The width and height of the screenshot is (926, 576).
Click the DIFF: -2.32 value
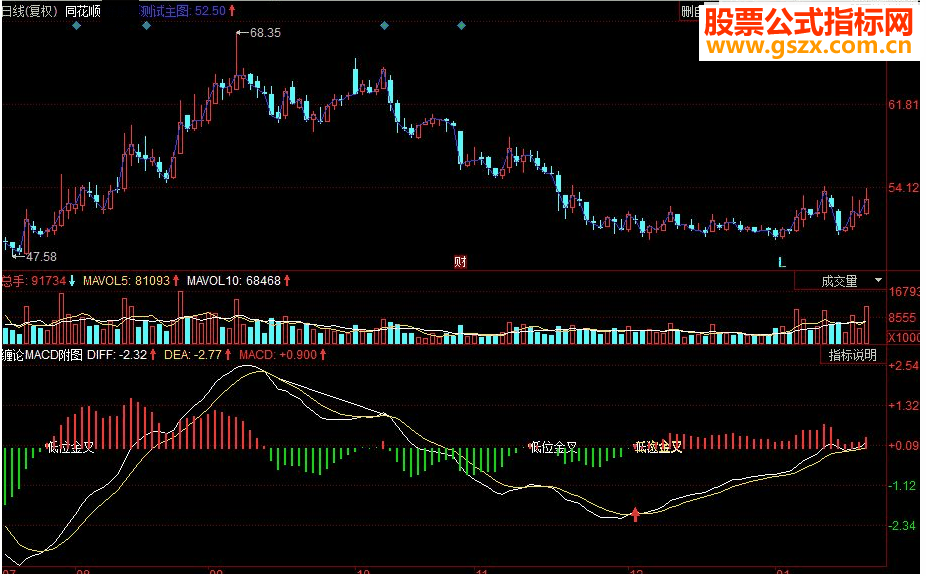[117, 355]
